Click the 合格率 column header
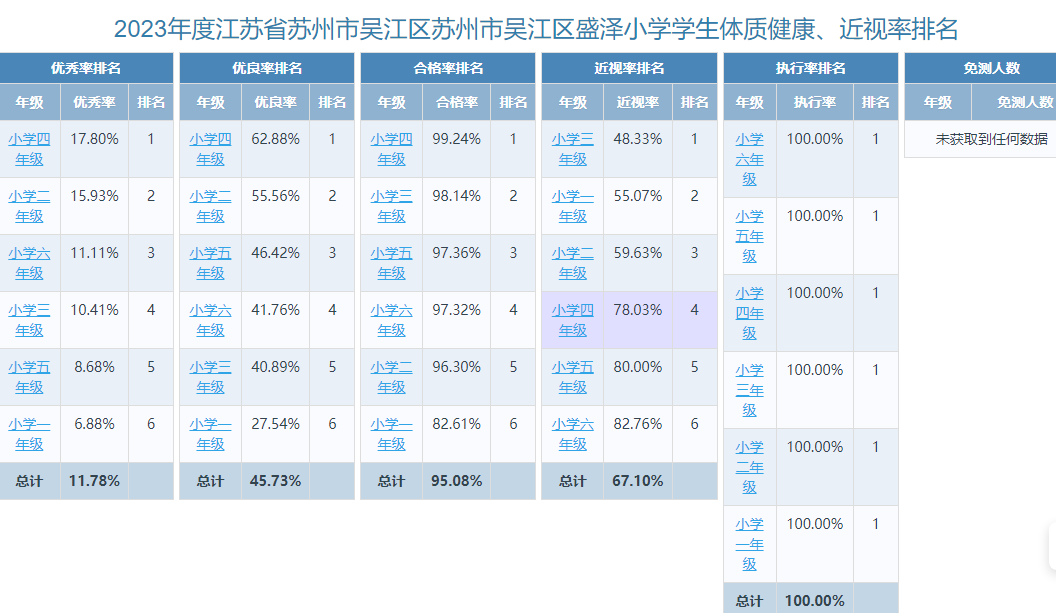The width and height of the screenshot is (1056, 613). click(x=457, y=102)
